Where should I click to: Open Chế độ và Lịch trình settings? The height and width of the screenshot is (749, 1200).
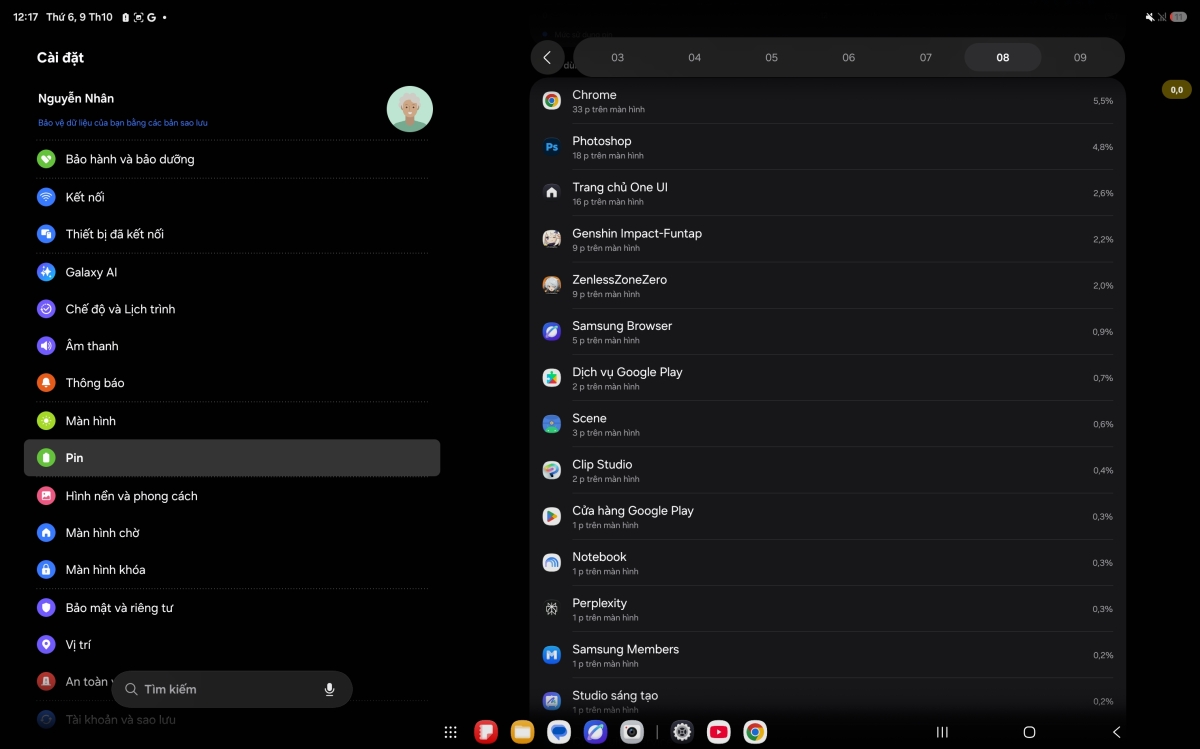coord(232,309)
